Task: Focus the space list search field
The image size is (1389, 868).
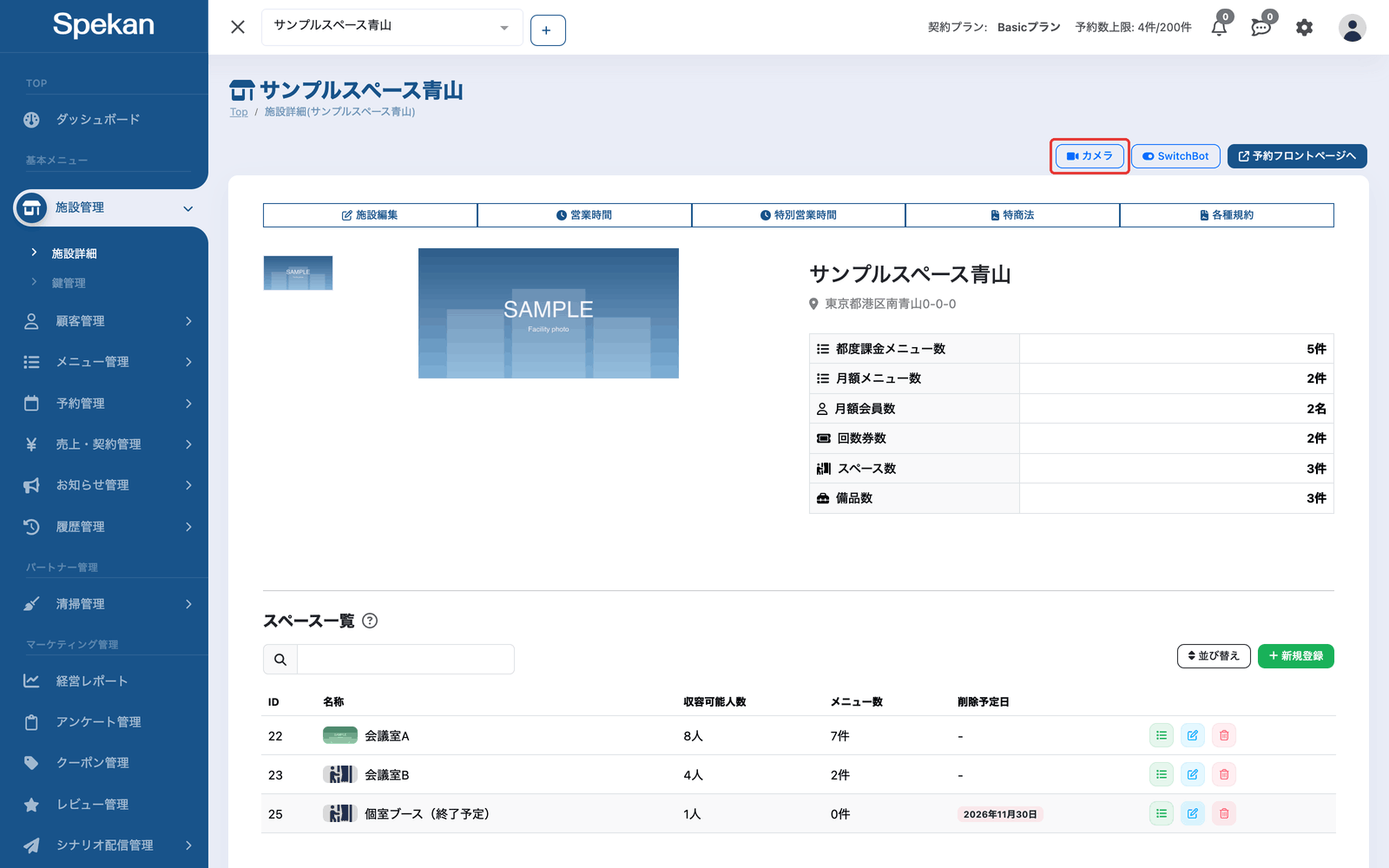Action: click(405, 660)
